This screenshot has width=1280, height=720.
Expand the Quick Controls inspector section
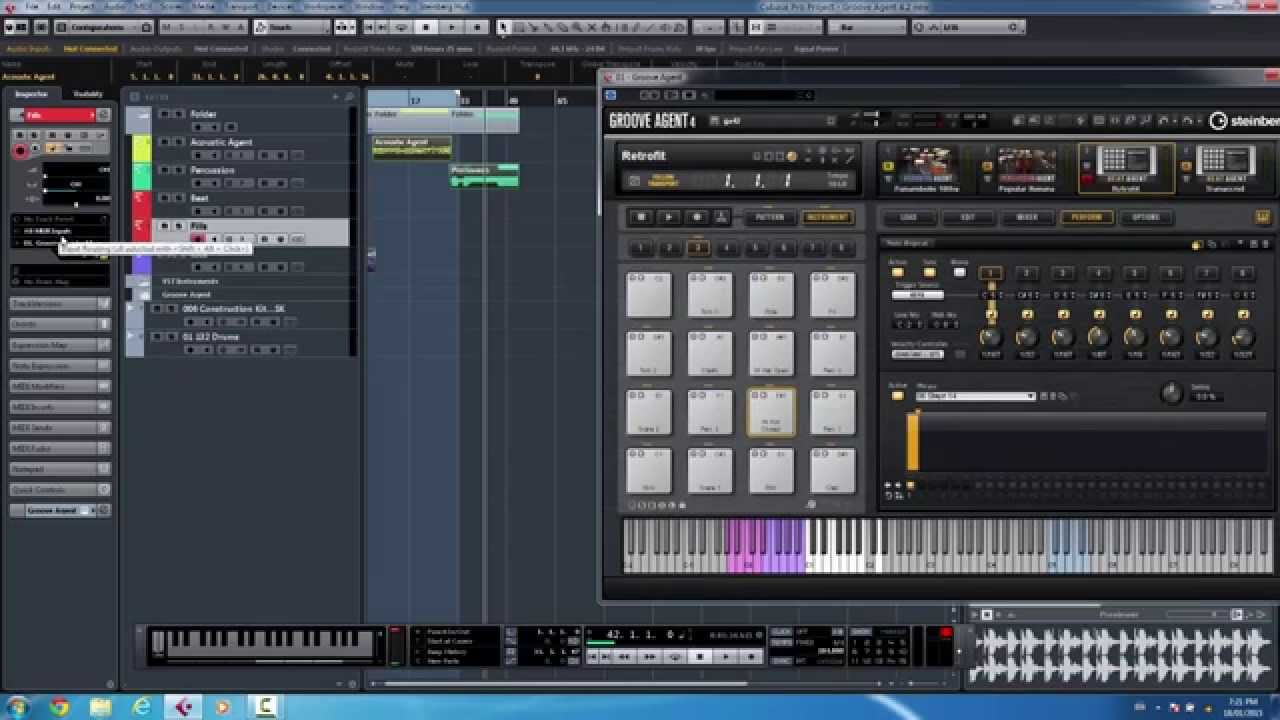point(60,490)
